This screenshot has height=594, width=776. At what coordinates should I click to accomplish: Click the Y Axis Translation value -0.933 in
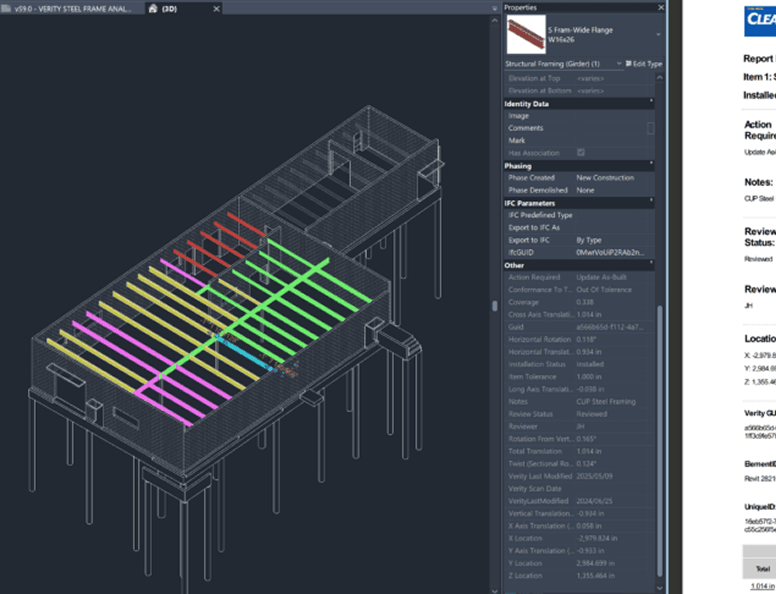pyautogui.click(x=590, y=550)
